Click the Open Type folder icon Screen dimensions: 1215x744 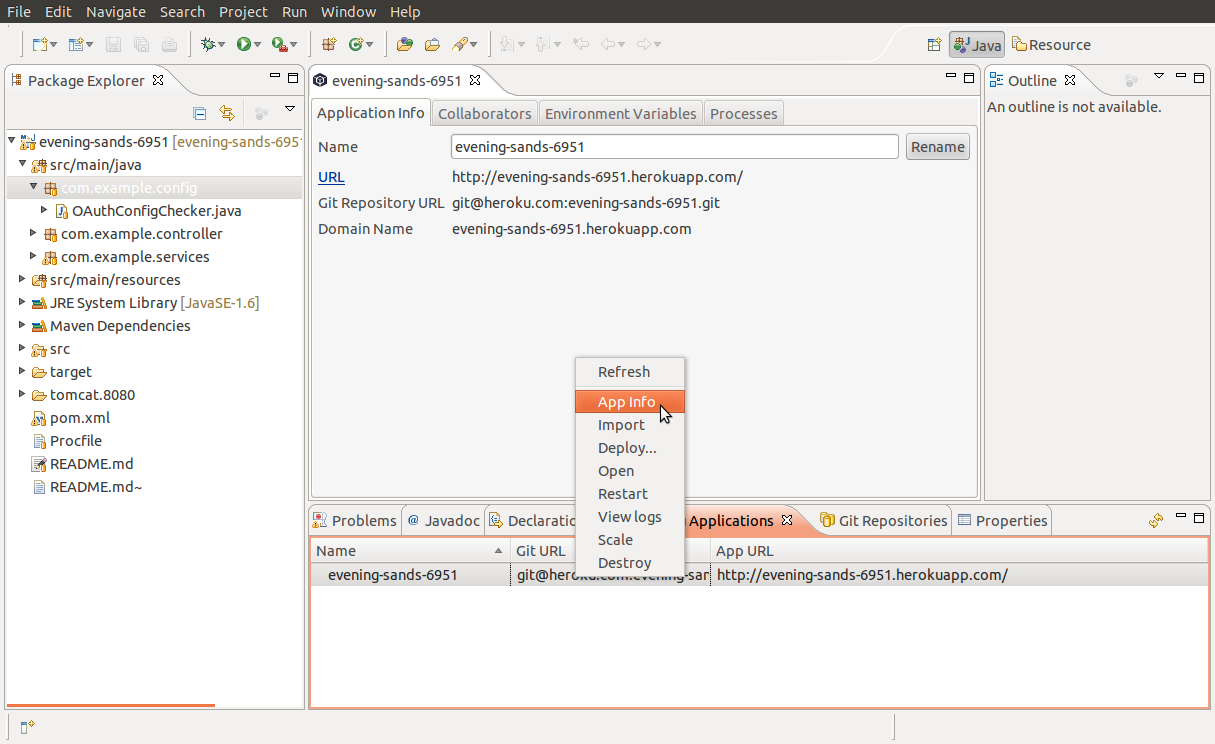pyautogui.click(x=405, y=44)
